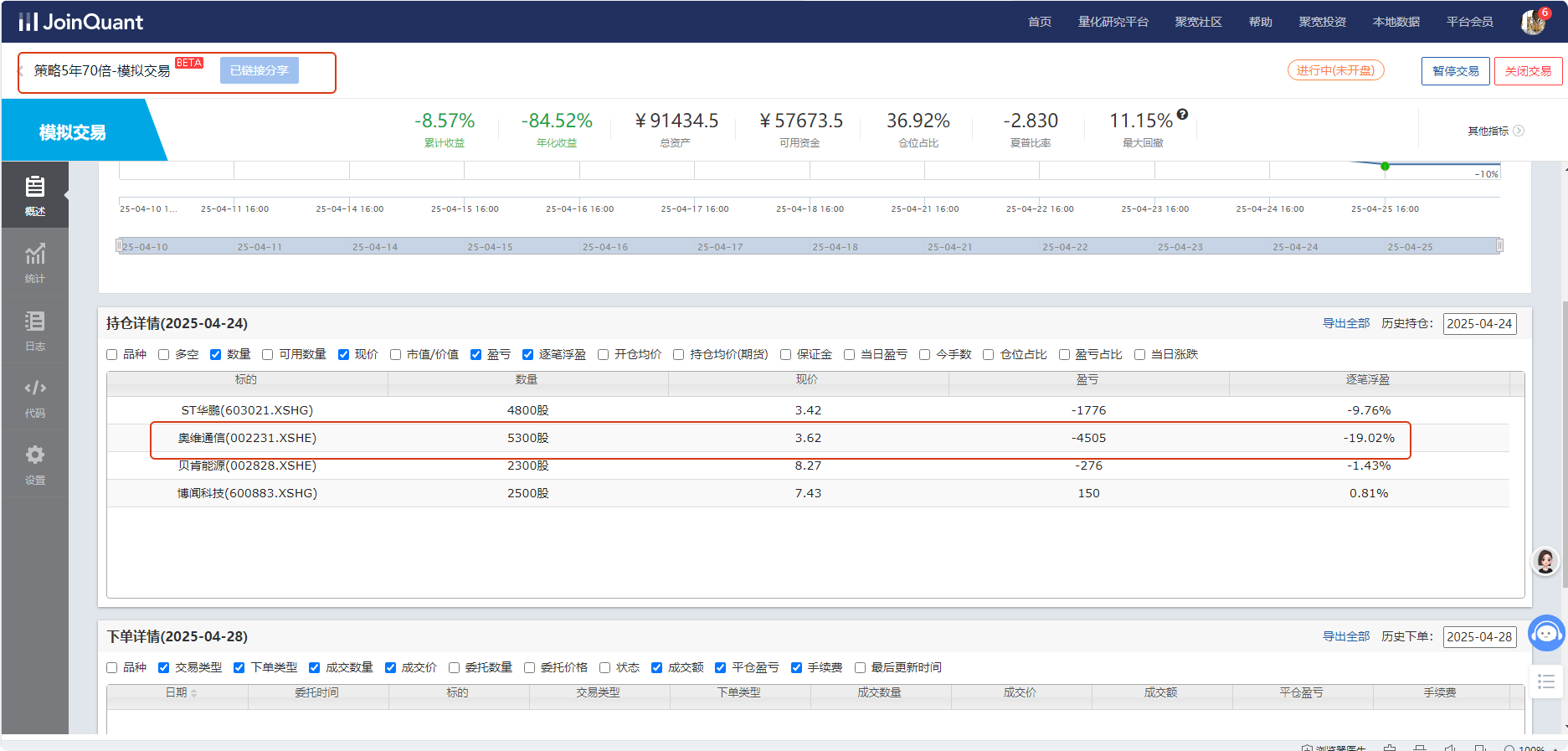Open 代码 code view in the sidebar

[x=35, y=397]
